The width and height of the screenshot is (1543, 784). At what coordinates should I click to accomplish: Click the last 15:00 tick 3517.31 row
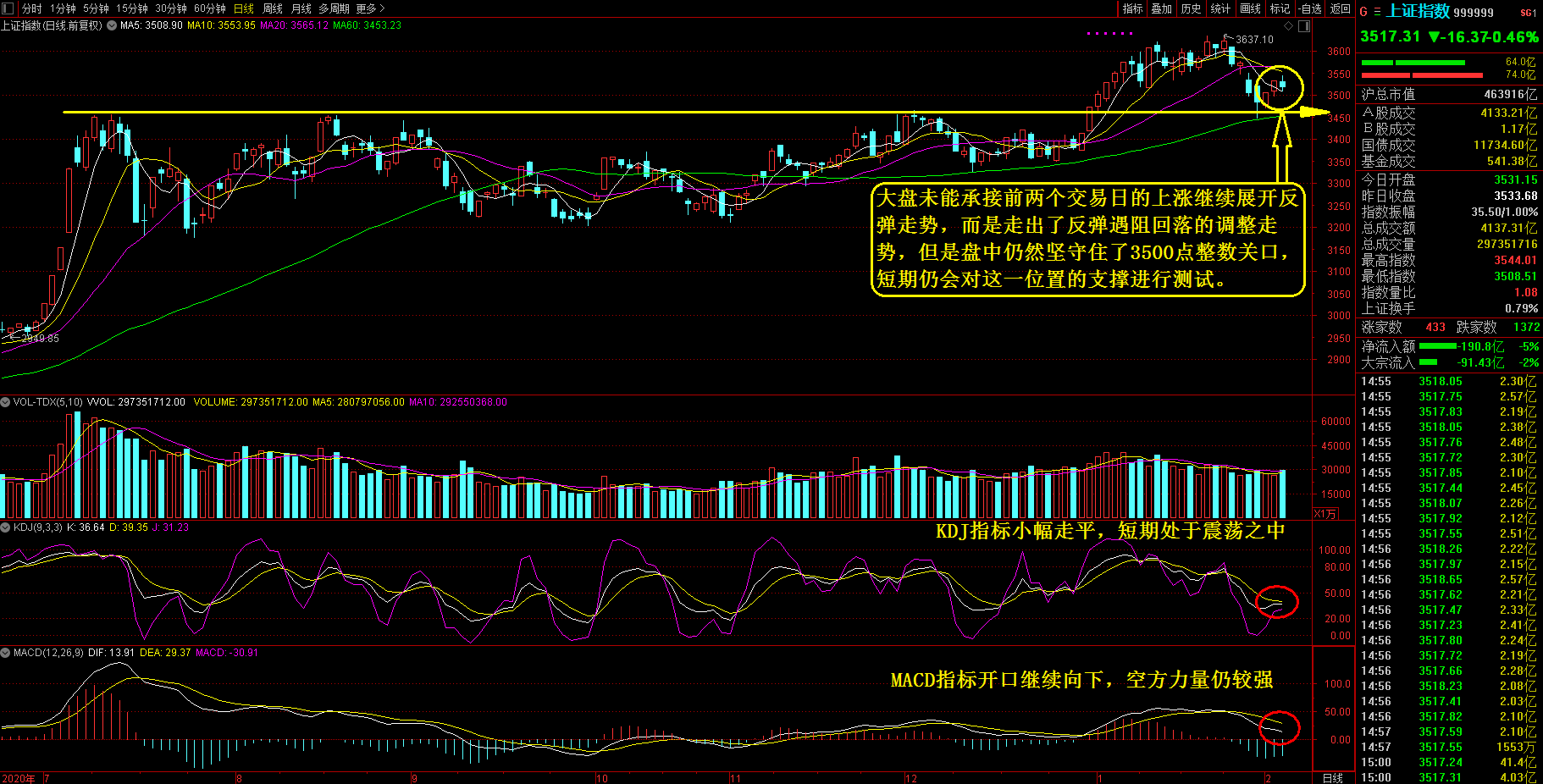tap(1449, 777)
